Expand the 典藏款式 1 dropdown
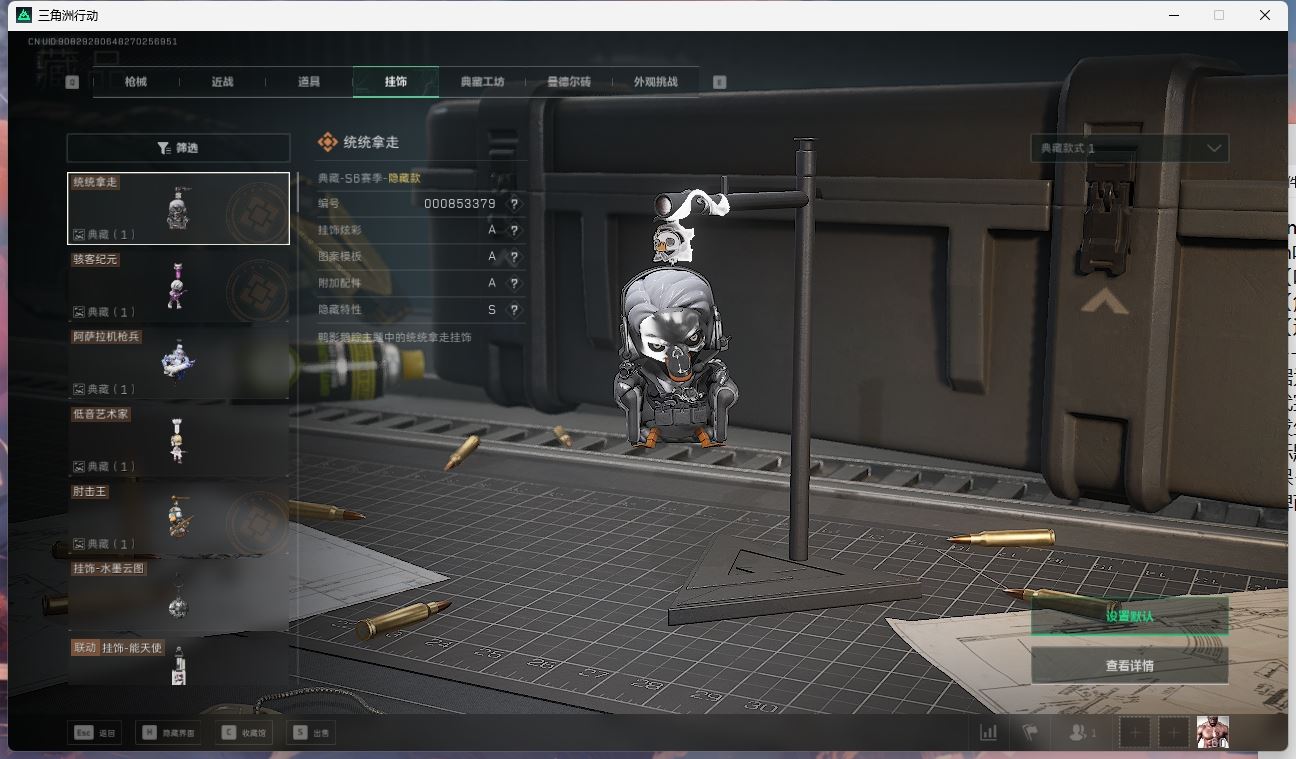 [x=1129, y=148]
